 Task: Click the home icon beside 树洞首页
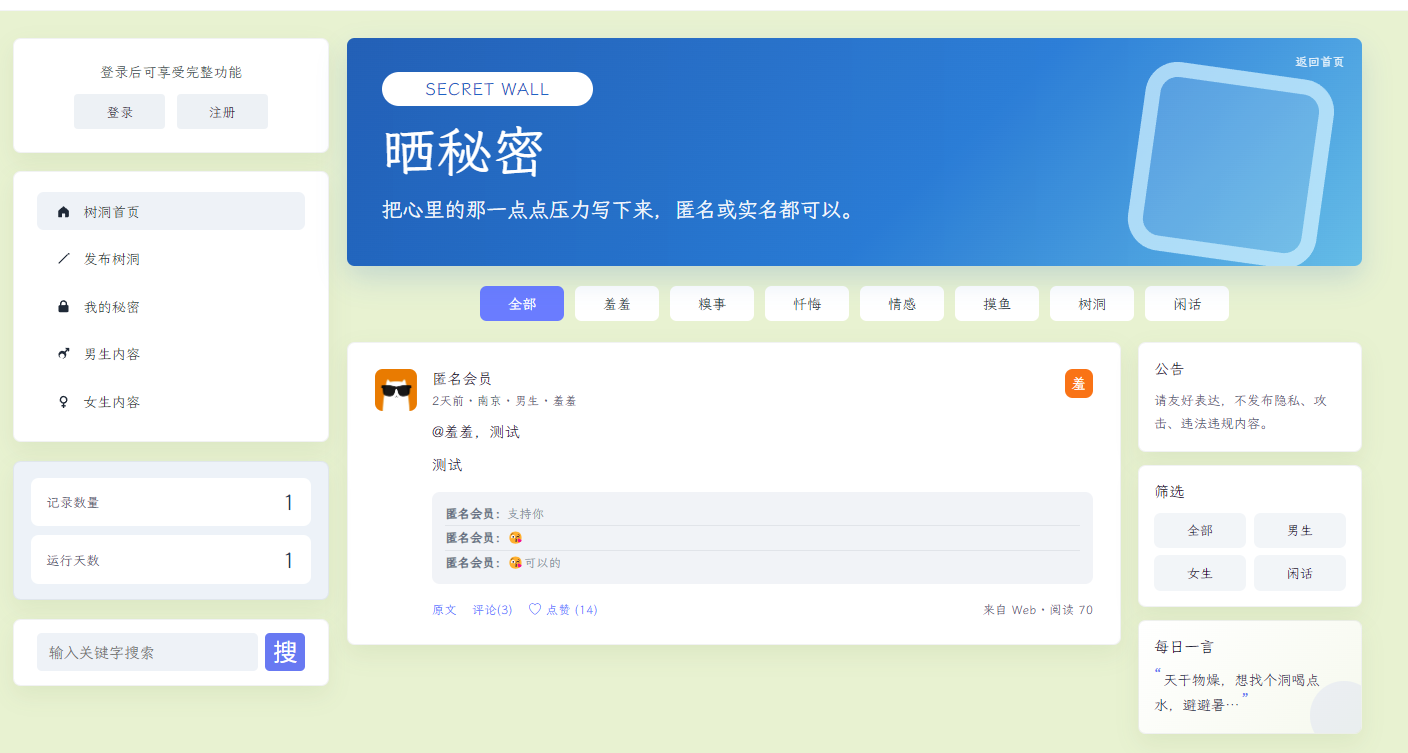[x=64, y=212]
